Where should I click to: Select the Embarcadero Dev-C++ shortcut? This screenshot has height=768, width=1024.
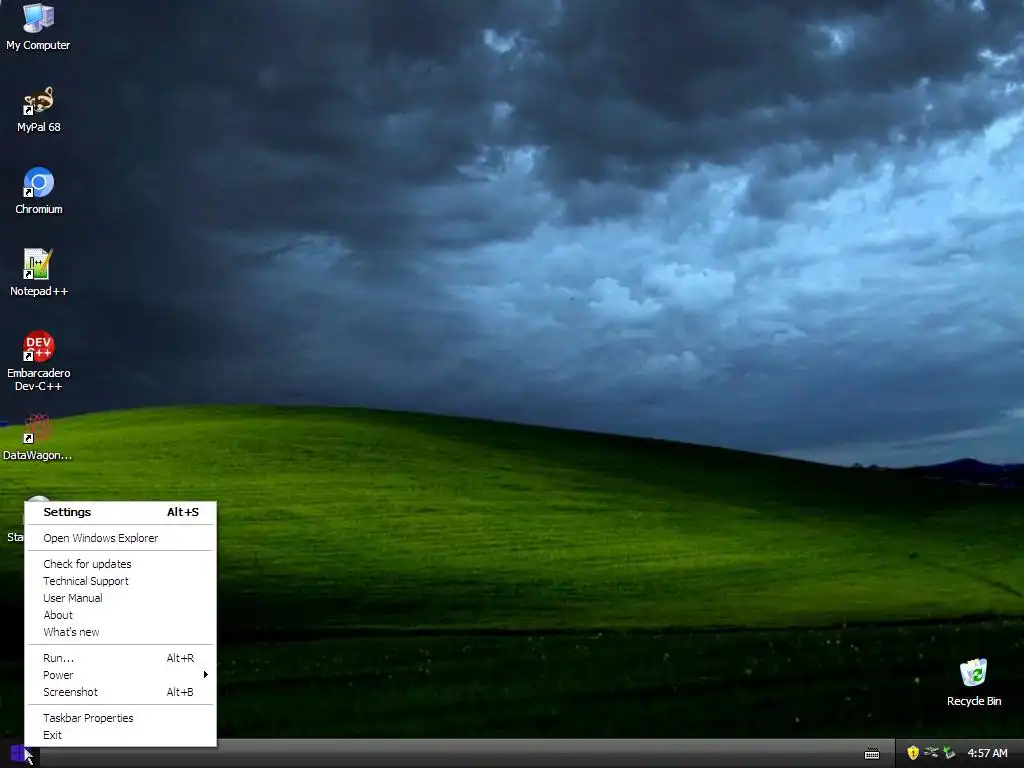39,360
